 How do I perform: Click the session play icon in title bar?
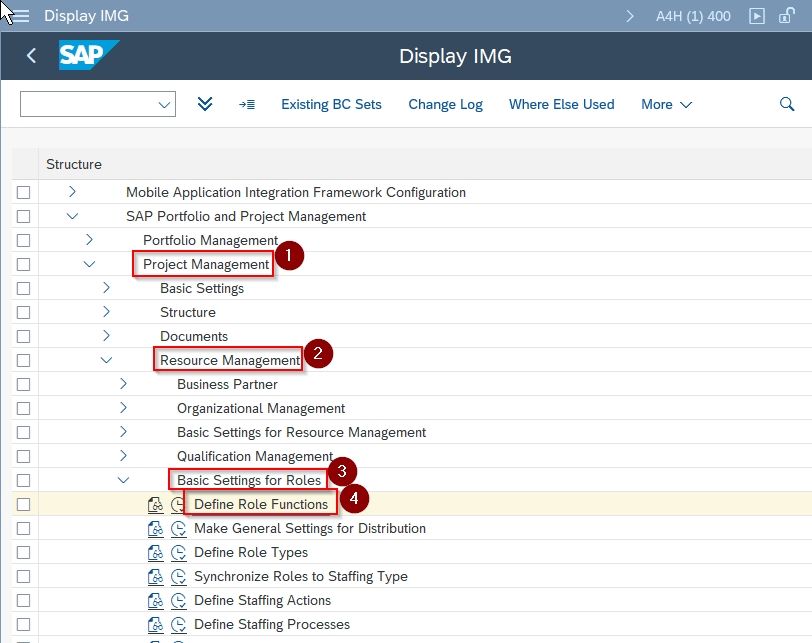757,16
